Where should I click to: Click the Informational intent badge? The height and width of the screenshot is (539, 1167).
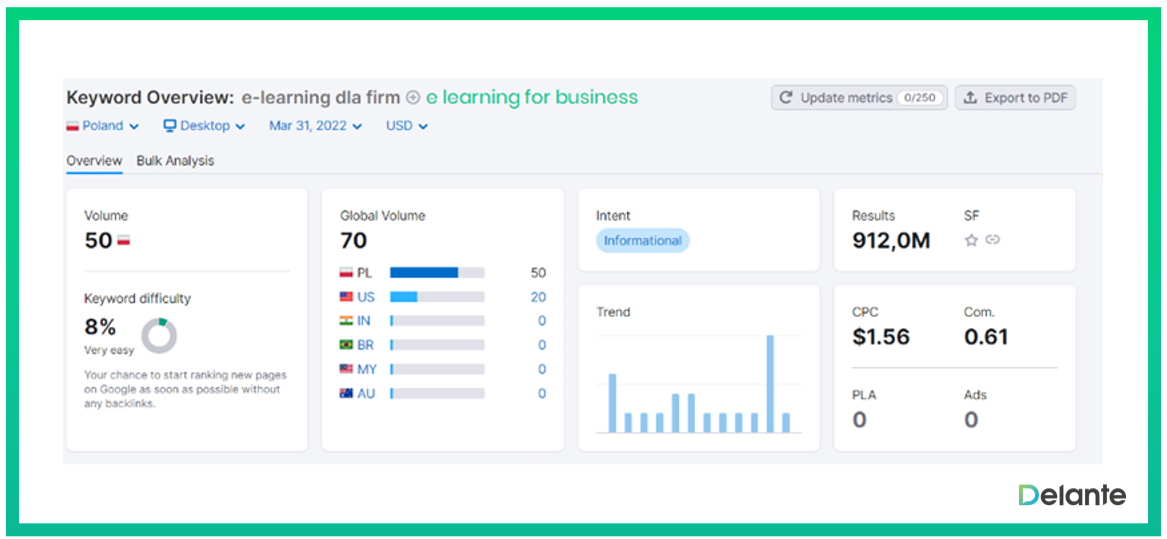pos(642,241)
